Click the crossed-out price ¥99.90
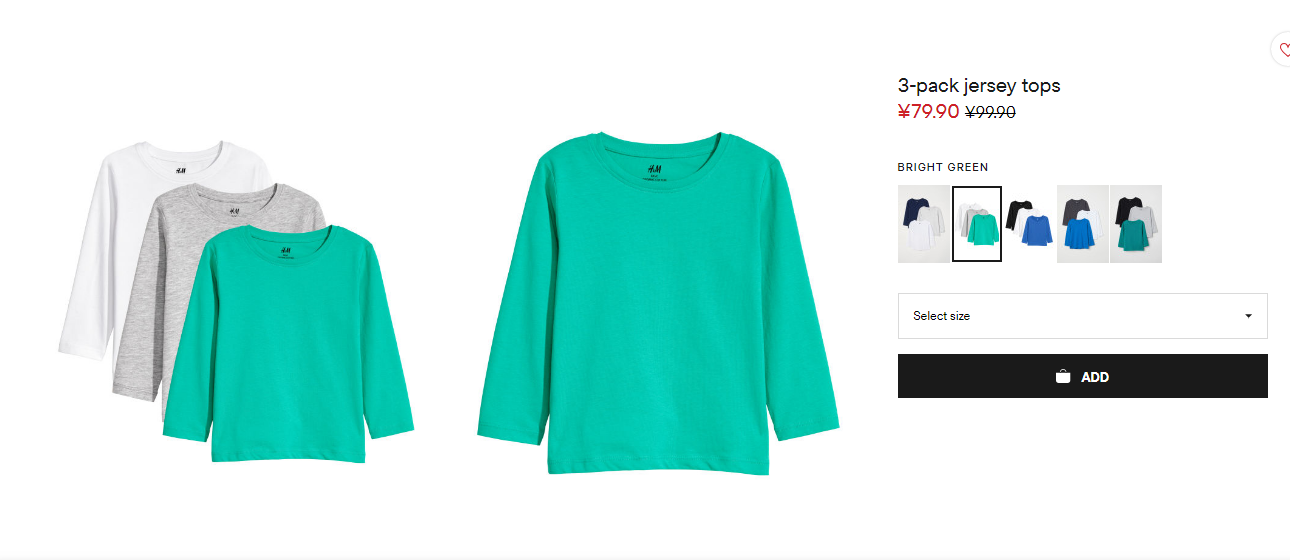 [x=990, y=112]
